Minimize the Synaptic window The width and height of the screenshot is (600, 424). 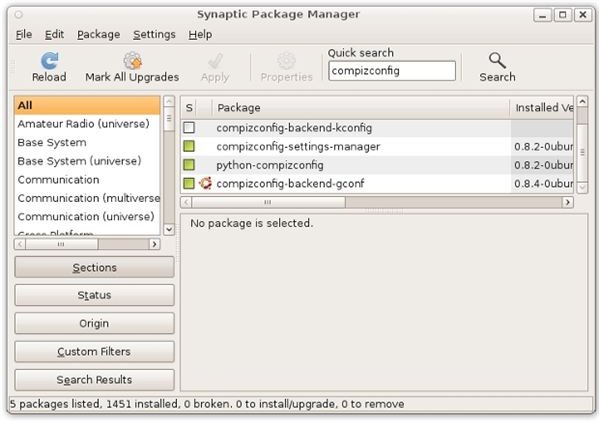[x=542, y=15]
